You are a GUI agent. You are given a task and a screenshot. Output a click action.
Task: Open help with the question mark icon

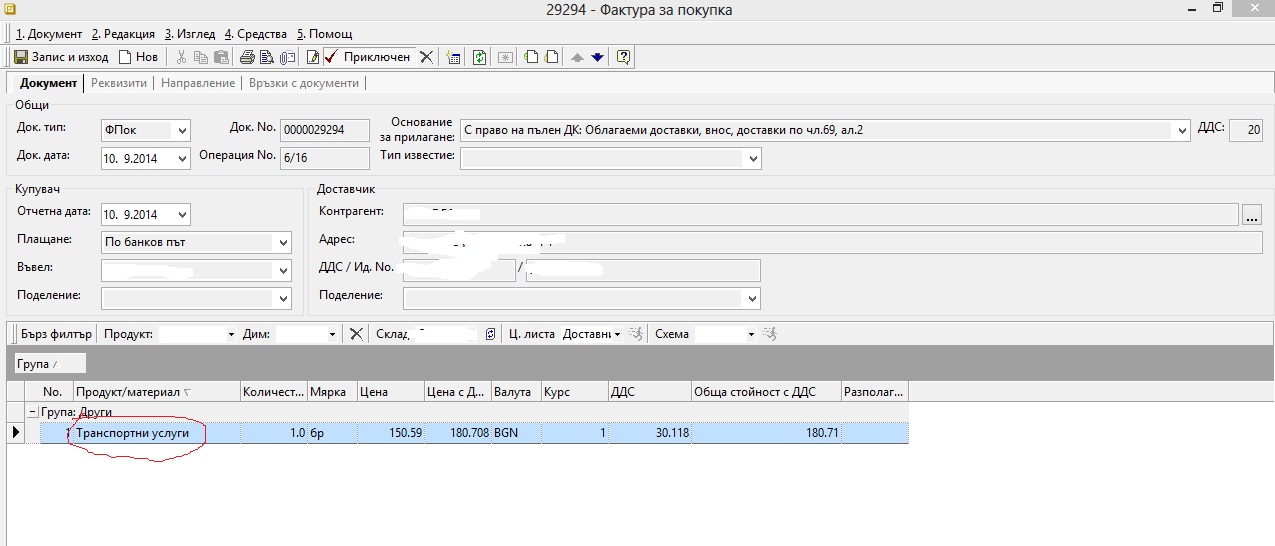tap(624, 57)
